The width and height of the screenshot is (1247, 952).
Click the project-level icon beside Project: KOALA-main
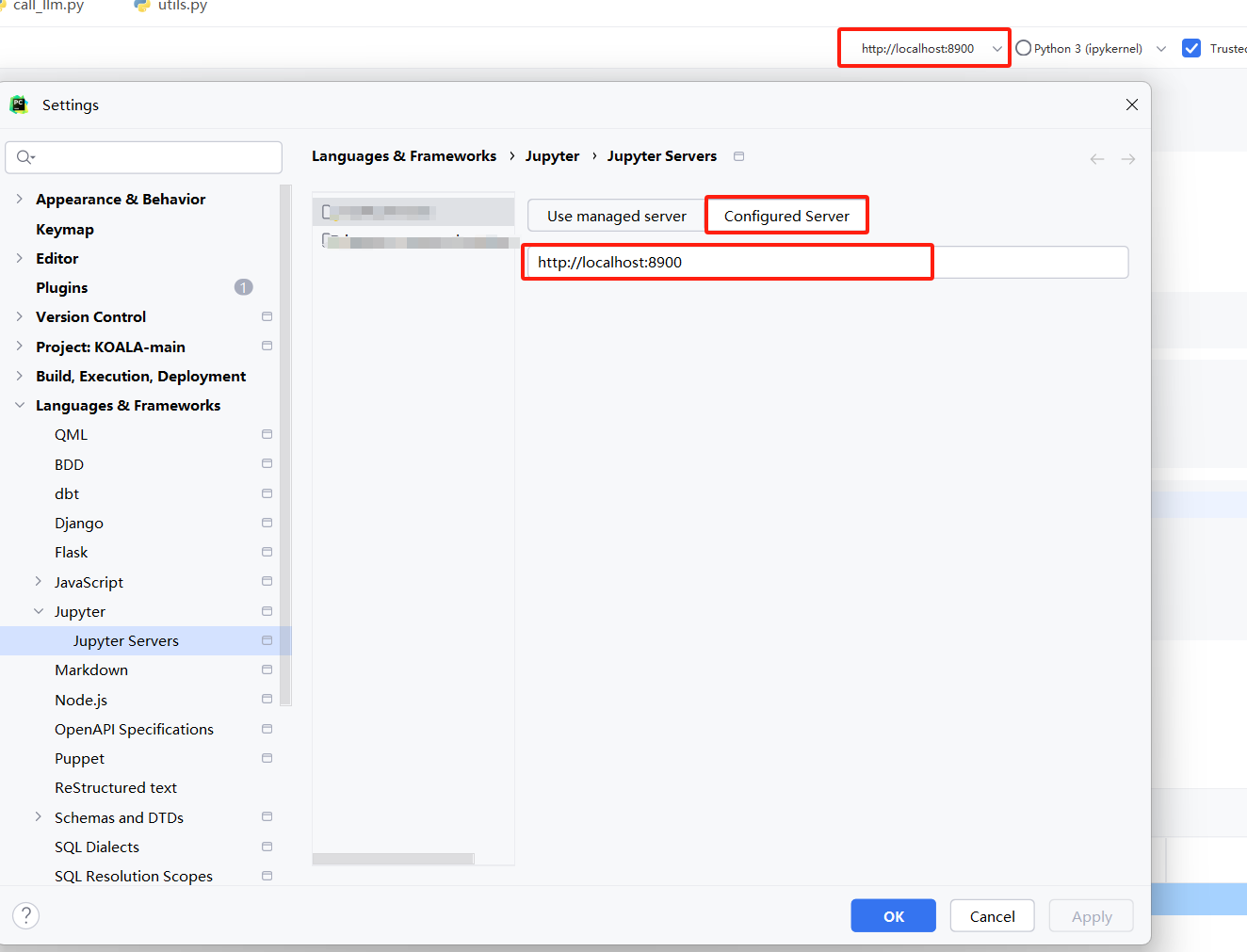click(x=267, y=346)
